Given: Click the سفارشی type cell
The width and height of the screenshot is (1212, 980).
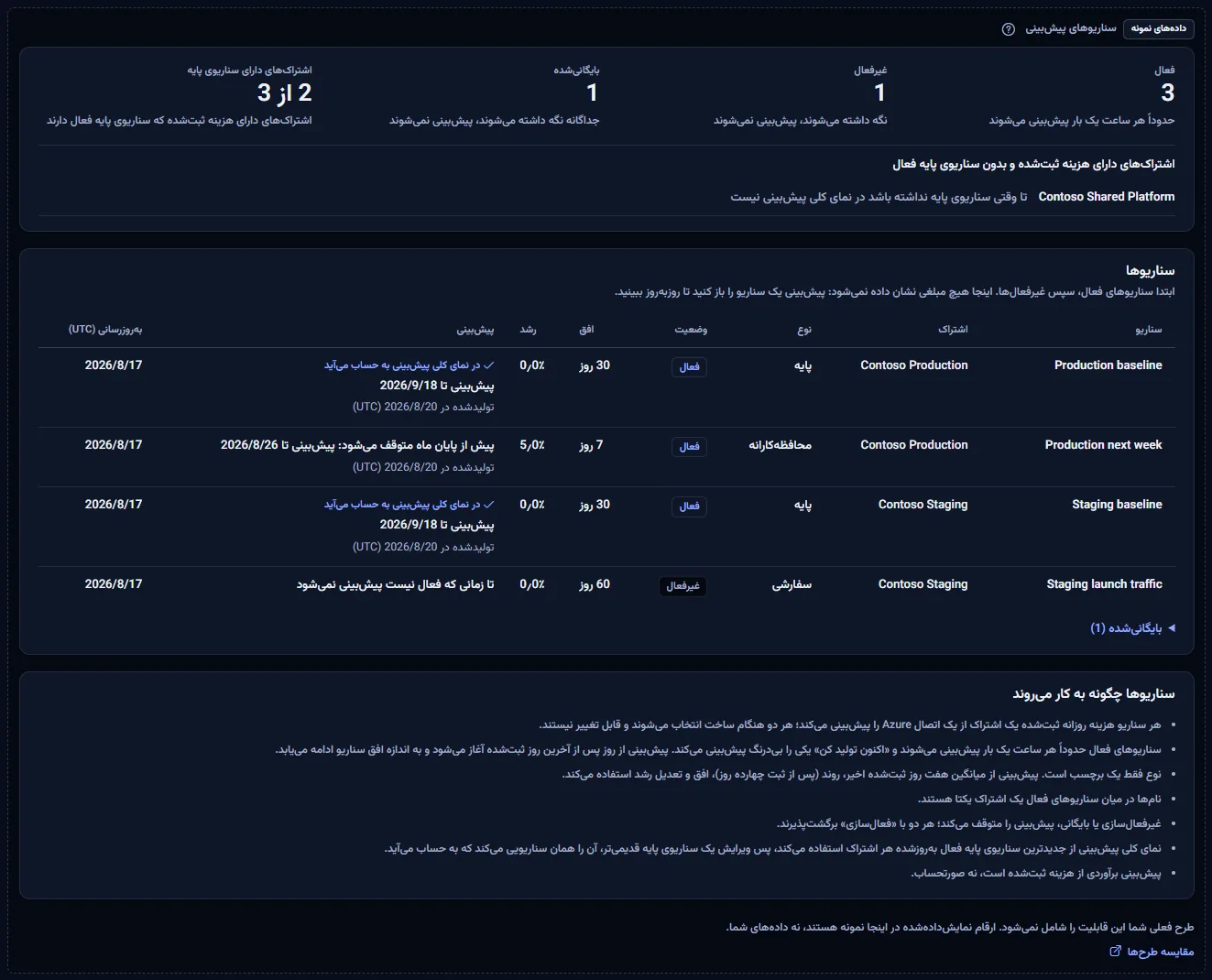Looking at the screenshot, I should click(792, 584).
